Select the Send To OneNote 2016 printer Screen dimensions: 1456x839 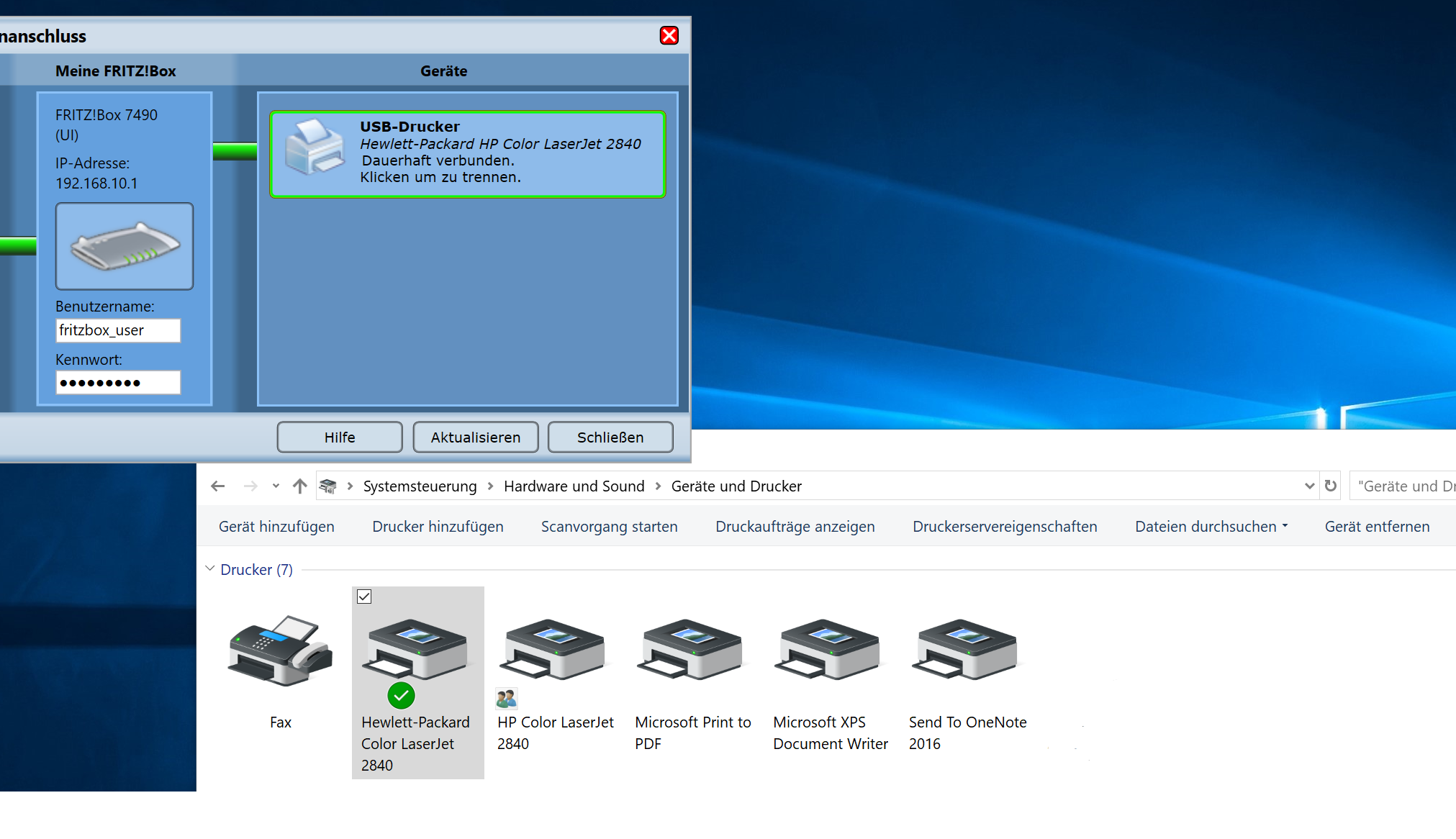click(x=967, y=651)
